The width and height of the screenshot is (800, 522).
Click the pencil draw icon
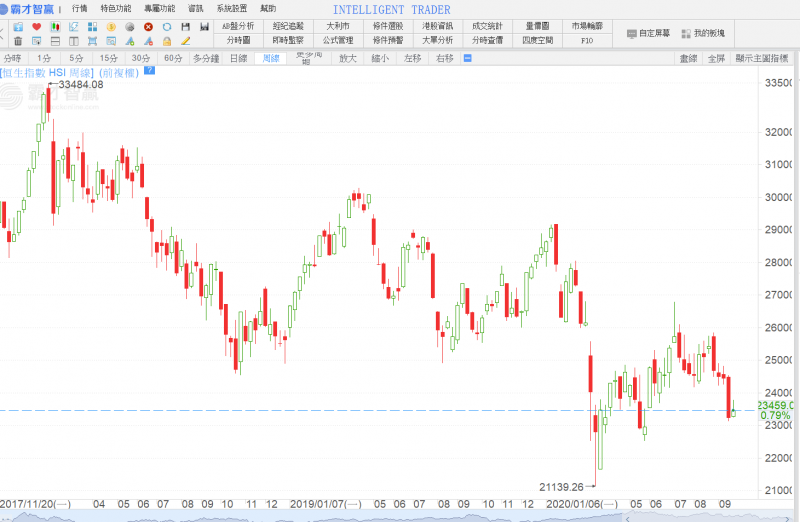[x=185, y=42]
